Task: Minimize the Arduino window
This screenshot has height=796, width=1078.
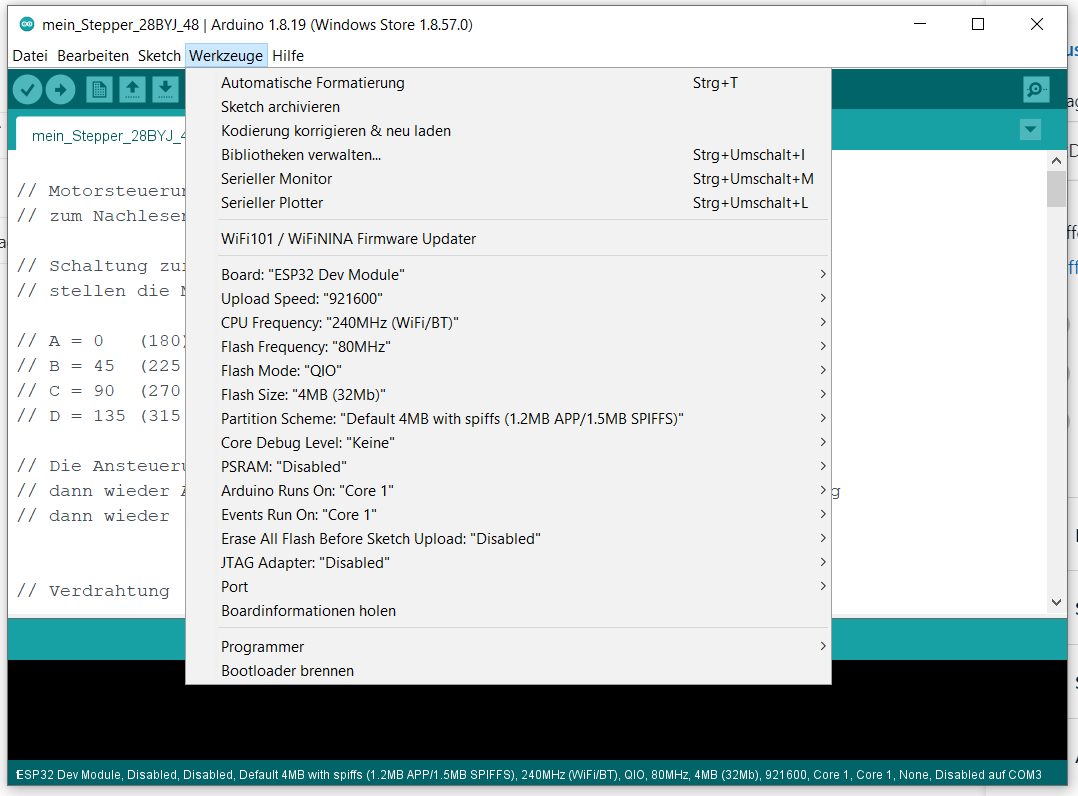Action: pyautogui.click(x=920, y=25)
